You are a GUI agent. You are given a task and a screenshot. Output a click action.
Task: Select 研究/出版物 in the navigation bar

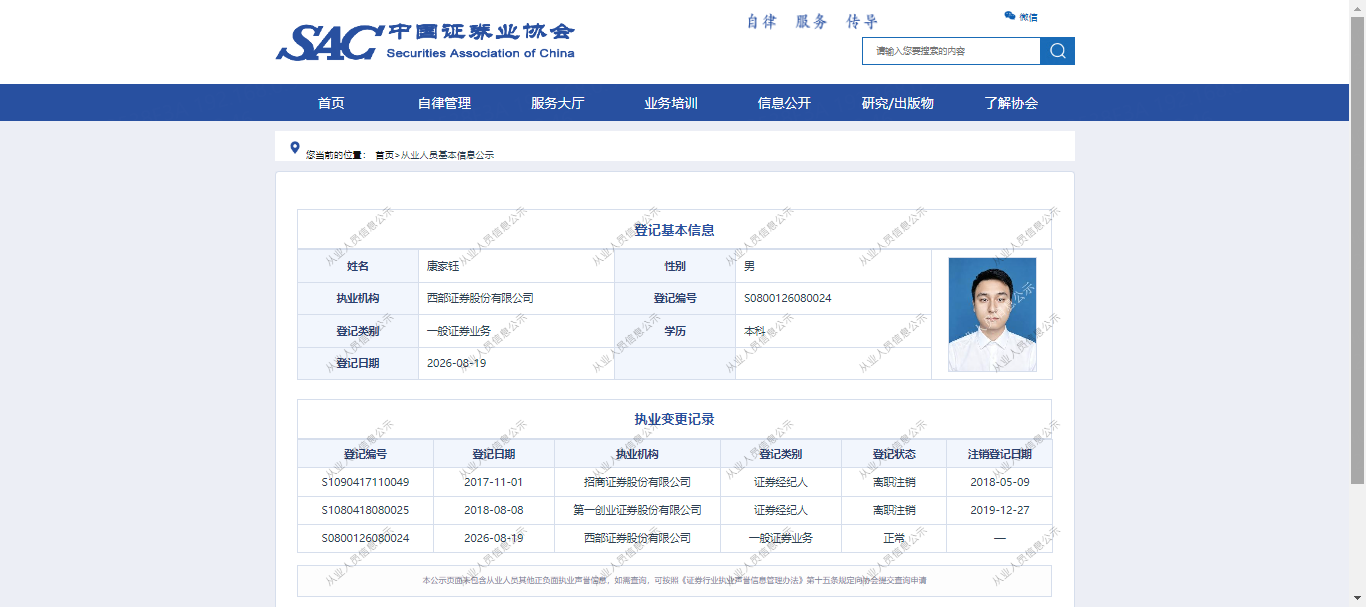click(x=898, y=103)
